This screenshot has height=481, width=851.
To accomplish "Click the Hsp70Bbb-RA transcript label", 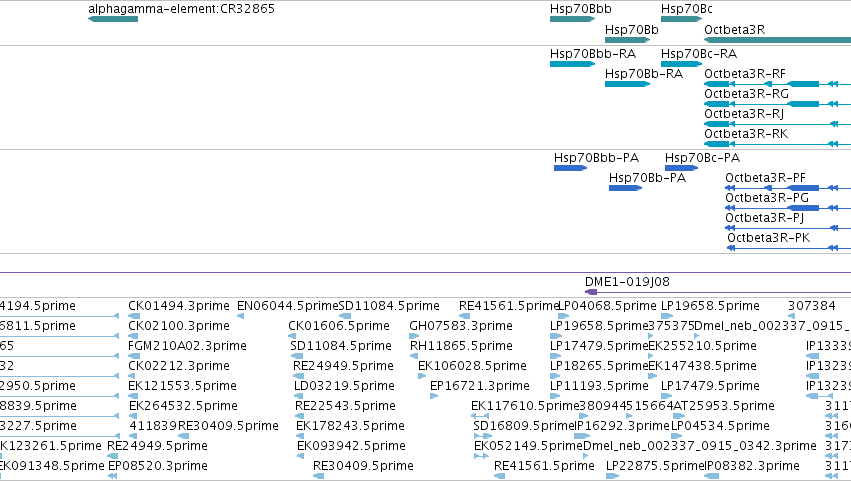I will [x=593, y=54].
